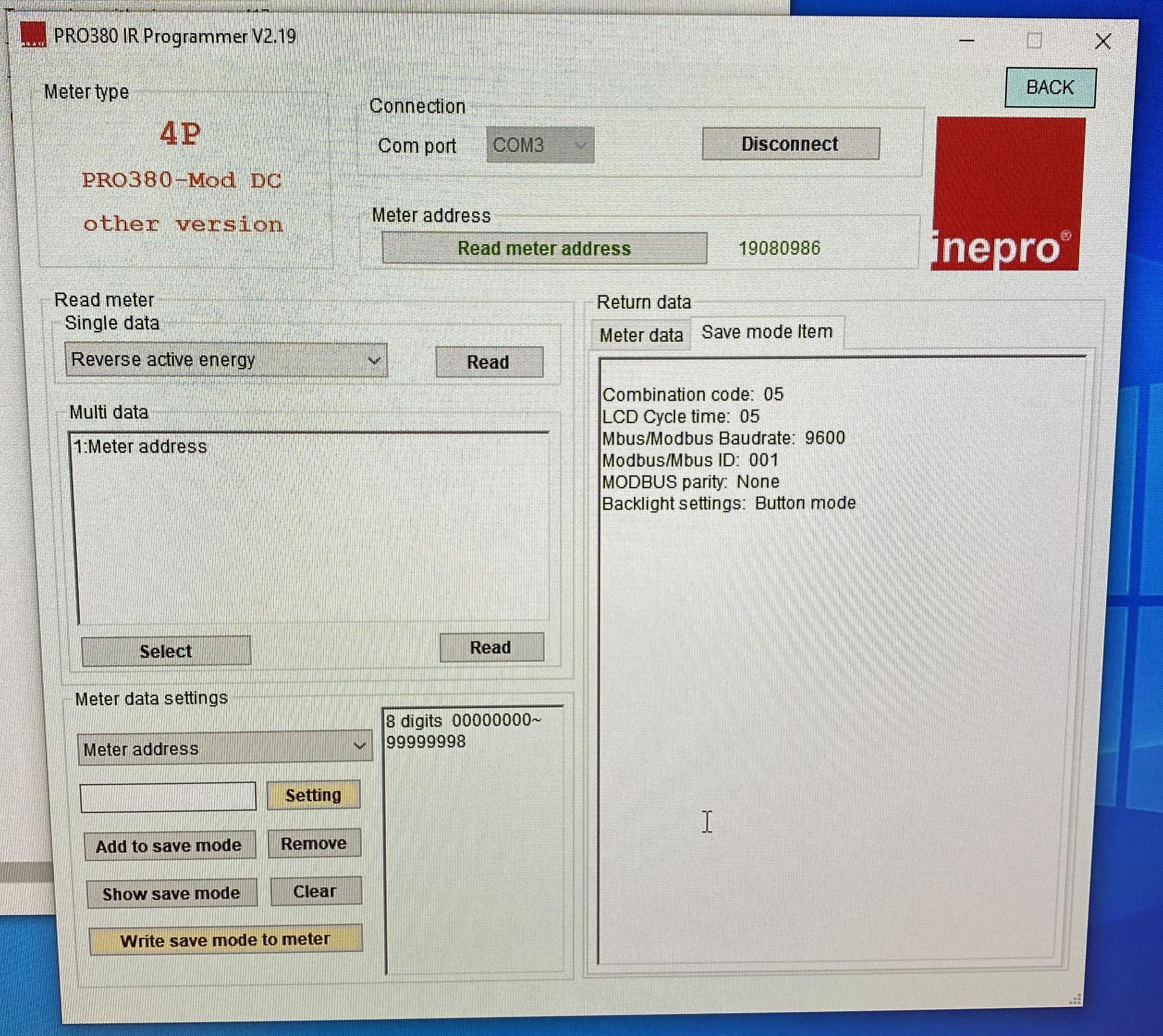Click the 'Combination code: 05' line
This screenshot has width=1163, height=1036.
pyautogui.click(x=693, y=394)
